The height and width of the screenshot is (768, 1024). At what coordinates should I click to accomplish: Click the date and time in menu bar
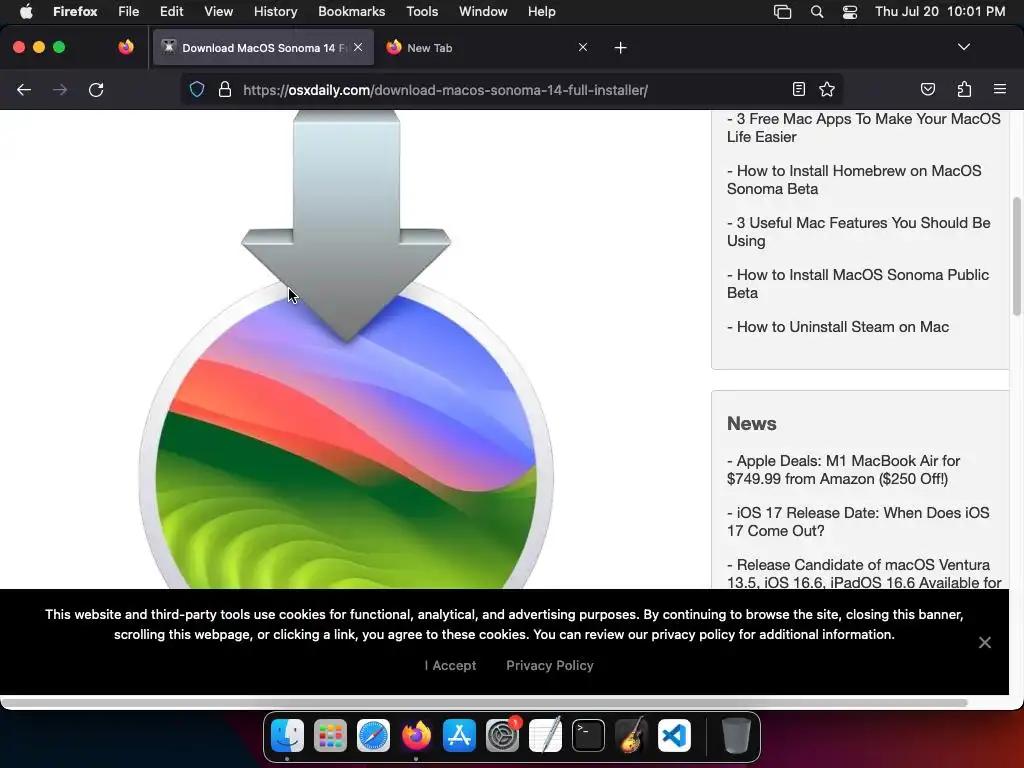940,11
